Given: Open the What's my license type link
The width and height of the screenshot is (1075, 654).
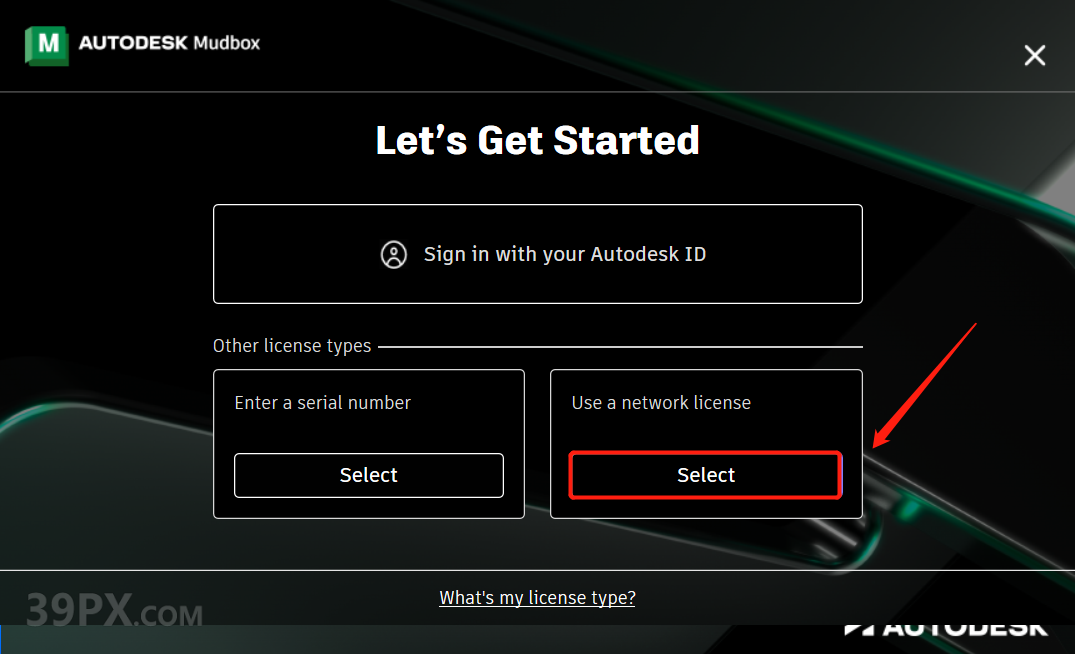Looking at the screenshot, I should 537,598.
